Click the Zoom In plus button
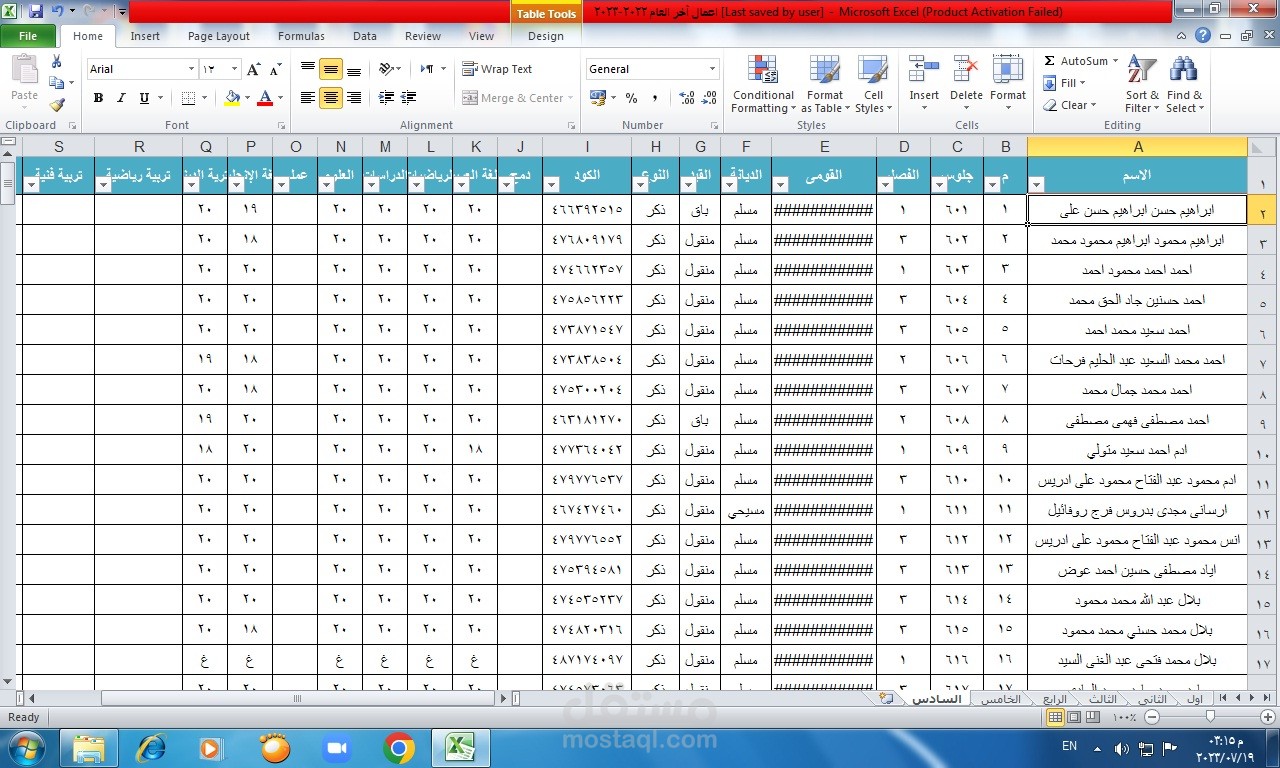The width and height of the screenshot is (1280, 768). pos(1268,717)
